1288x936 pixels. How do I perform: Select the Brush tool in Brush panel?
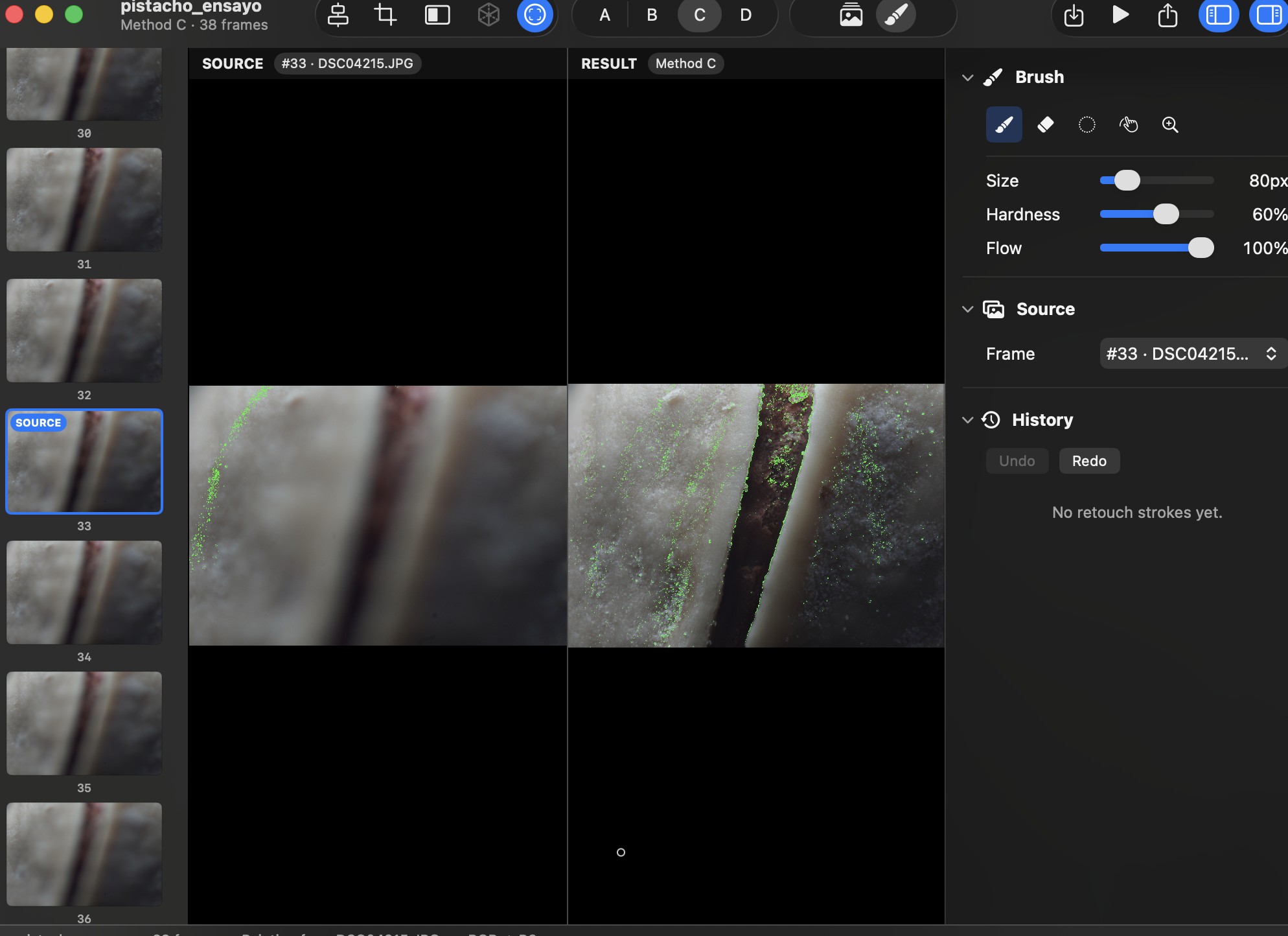coord(1004,124)
